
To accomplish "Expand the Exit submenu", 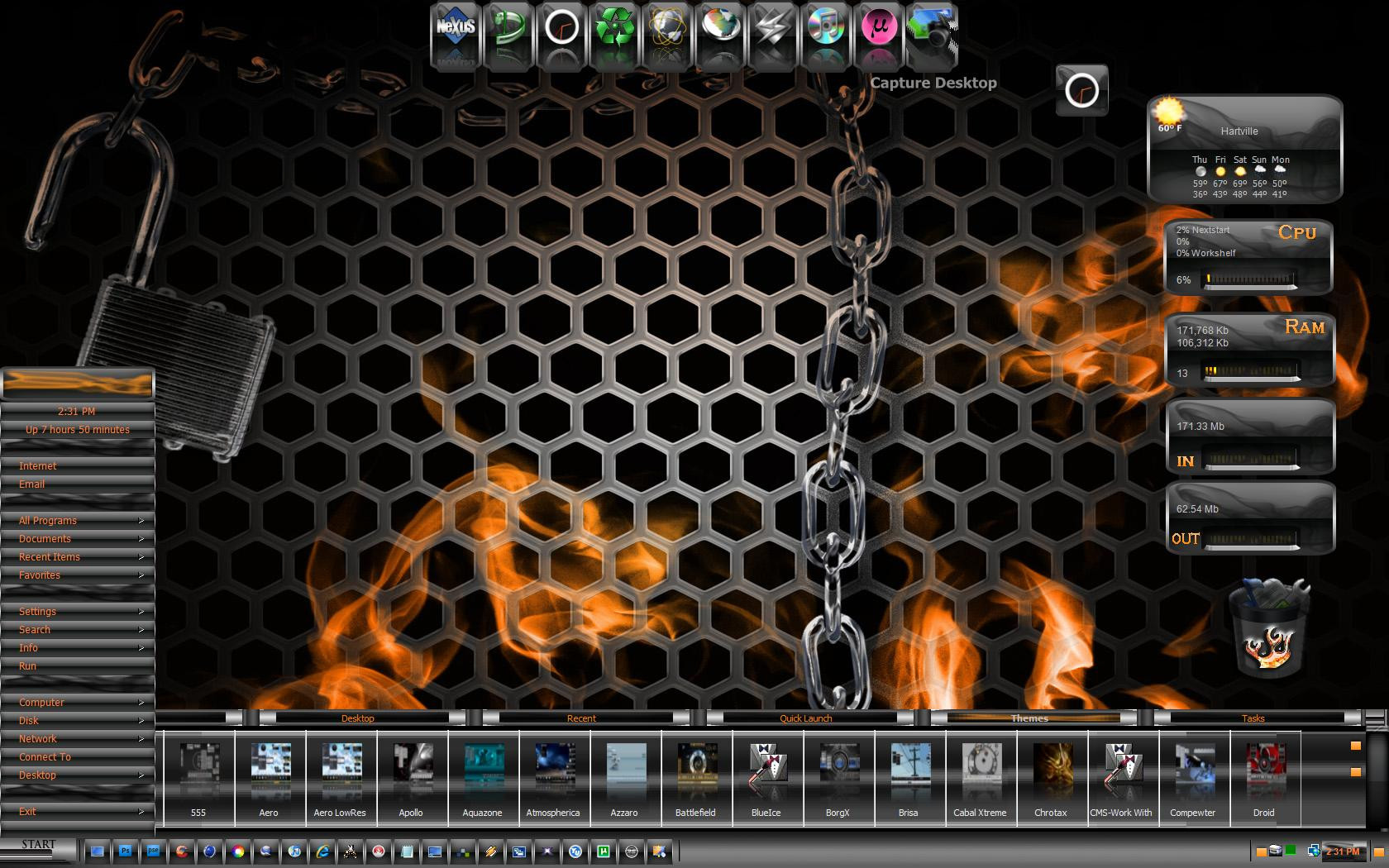I will [x=78, y=811].
